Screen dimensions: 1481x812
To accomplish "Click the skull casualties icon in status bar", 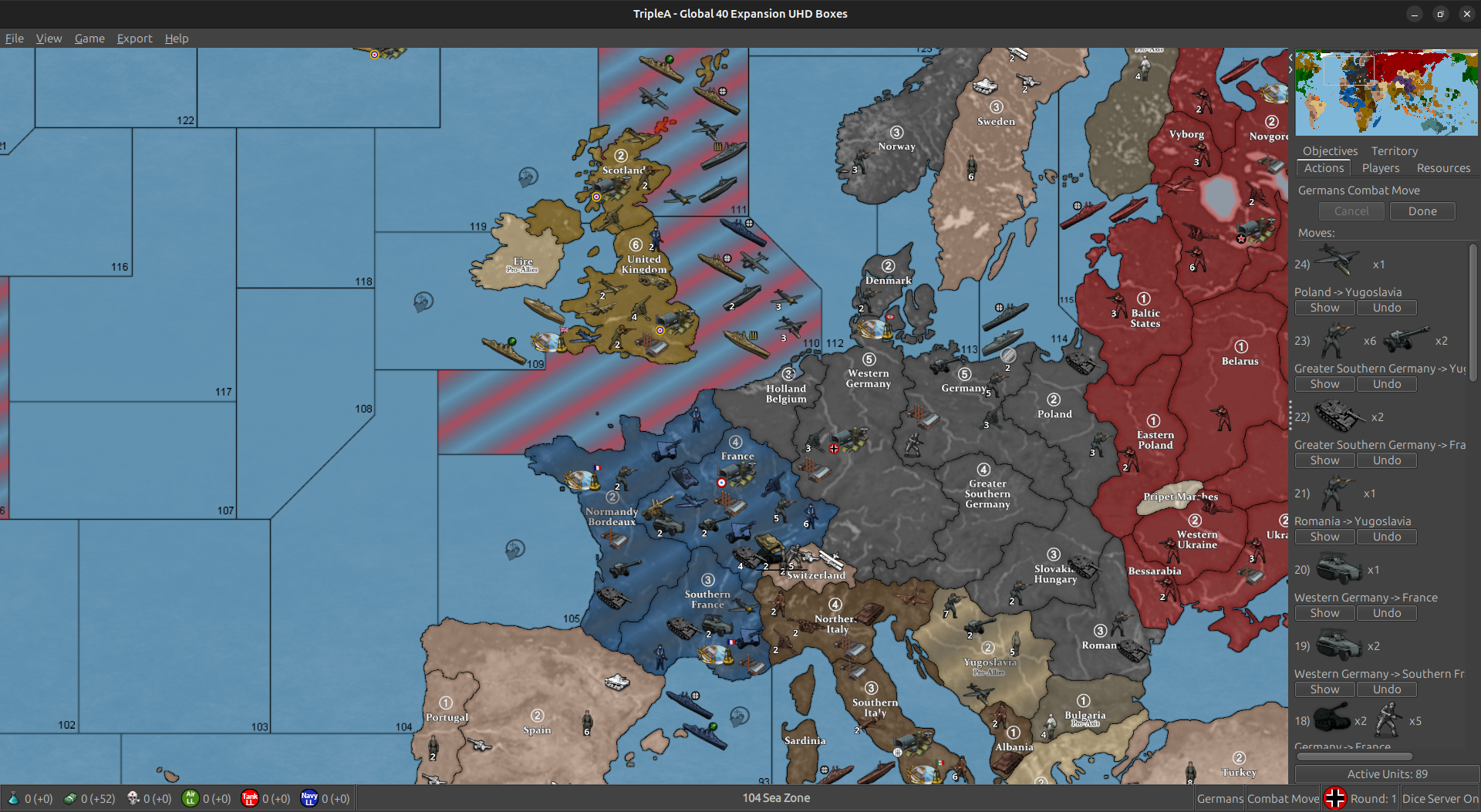I will pyautogui.click(x=133, y=799).
